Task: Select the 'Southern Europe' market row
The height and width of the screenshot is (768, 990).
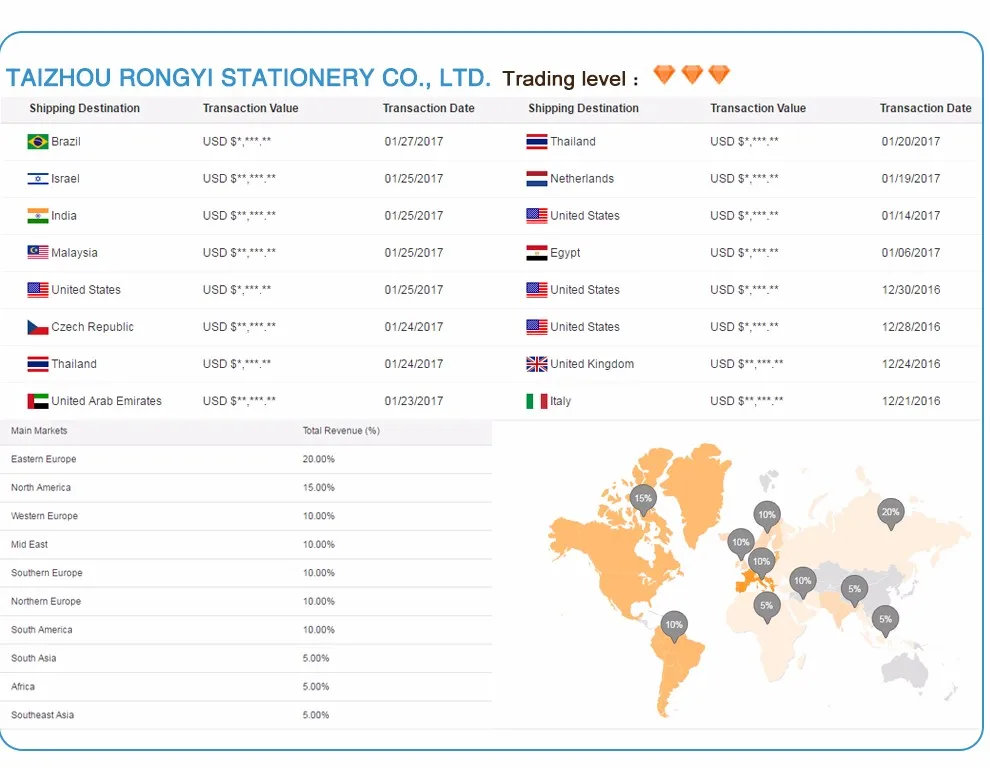Action: click(x=246, y=573)
